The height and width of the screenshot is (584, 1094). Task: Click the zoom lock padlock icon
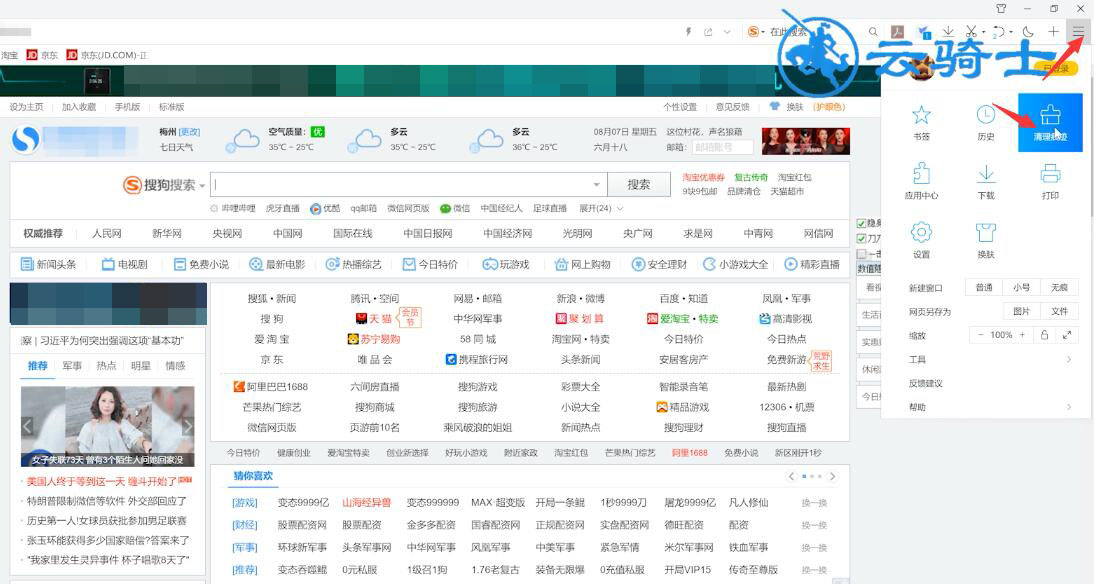point(1044,335)
